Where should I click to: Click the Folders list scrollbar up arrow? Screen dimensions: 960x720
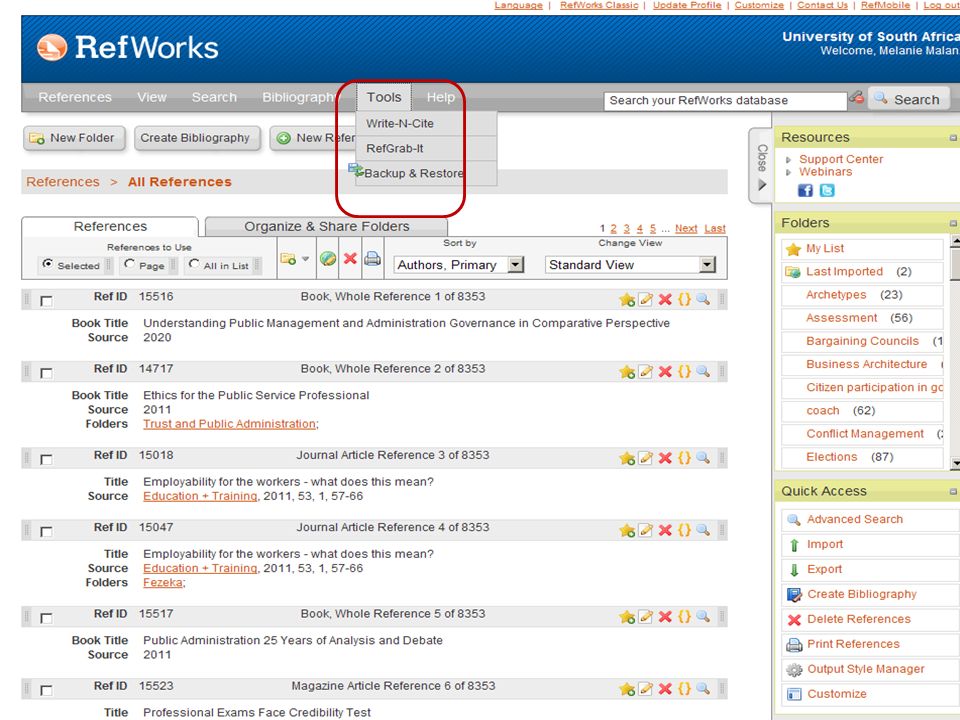[954, 242]
